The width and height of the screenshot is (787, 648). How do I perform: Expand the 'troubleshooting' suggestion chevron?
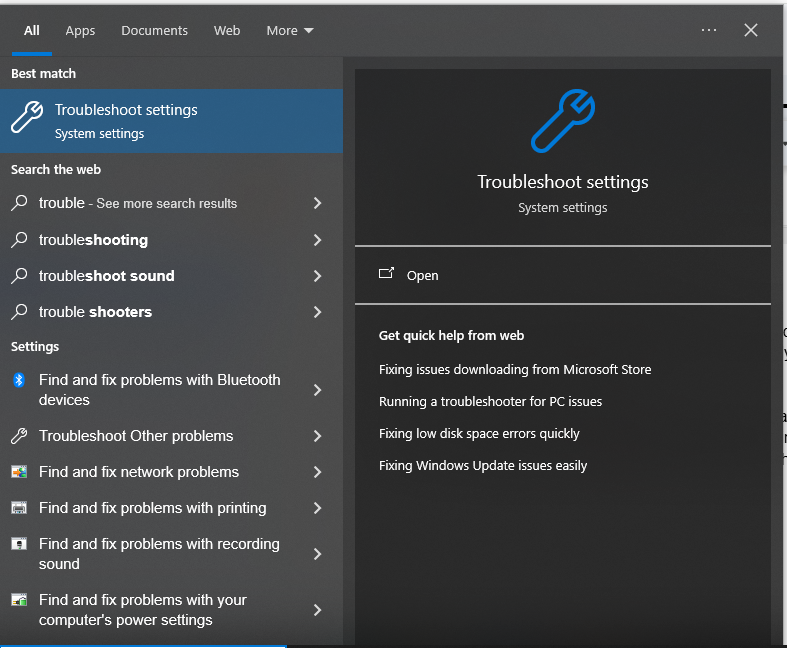(317, 240)
